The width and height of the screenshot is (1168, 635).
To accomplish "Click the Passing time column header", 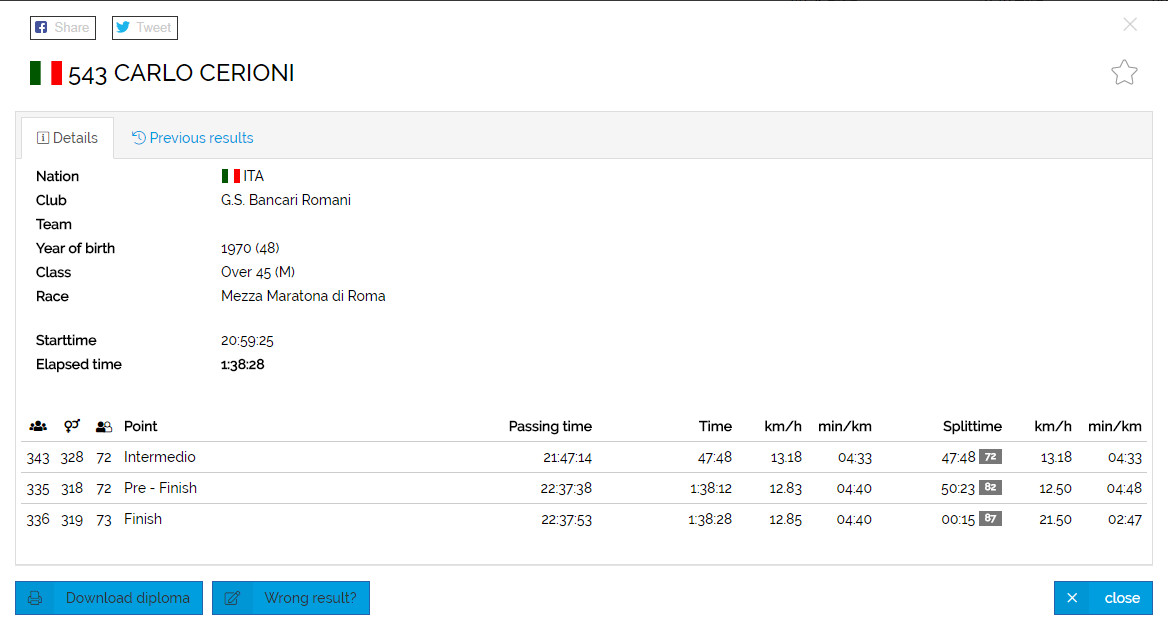I will (x=550, y=426).
